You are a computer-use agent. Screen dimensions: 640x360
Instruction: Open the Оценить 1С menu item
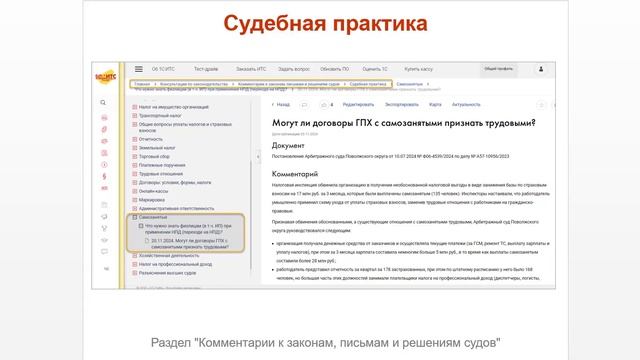click(x=375, y=69)
